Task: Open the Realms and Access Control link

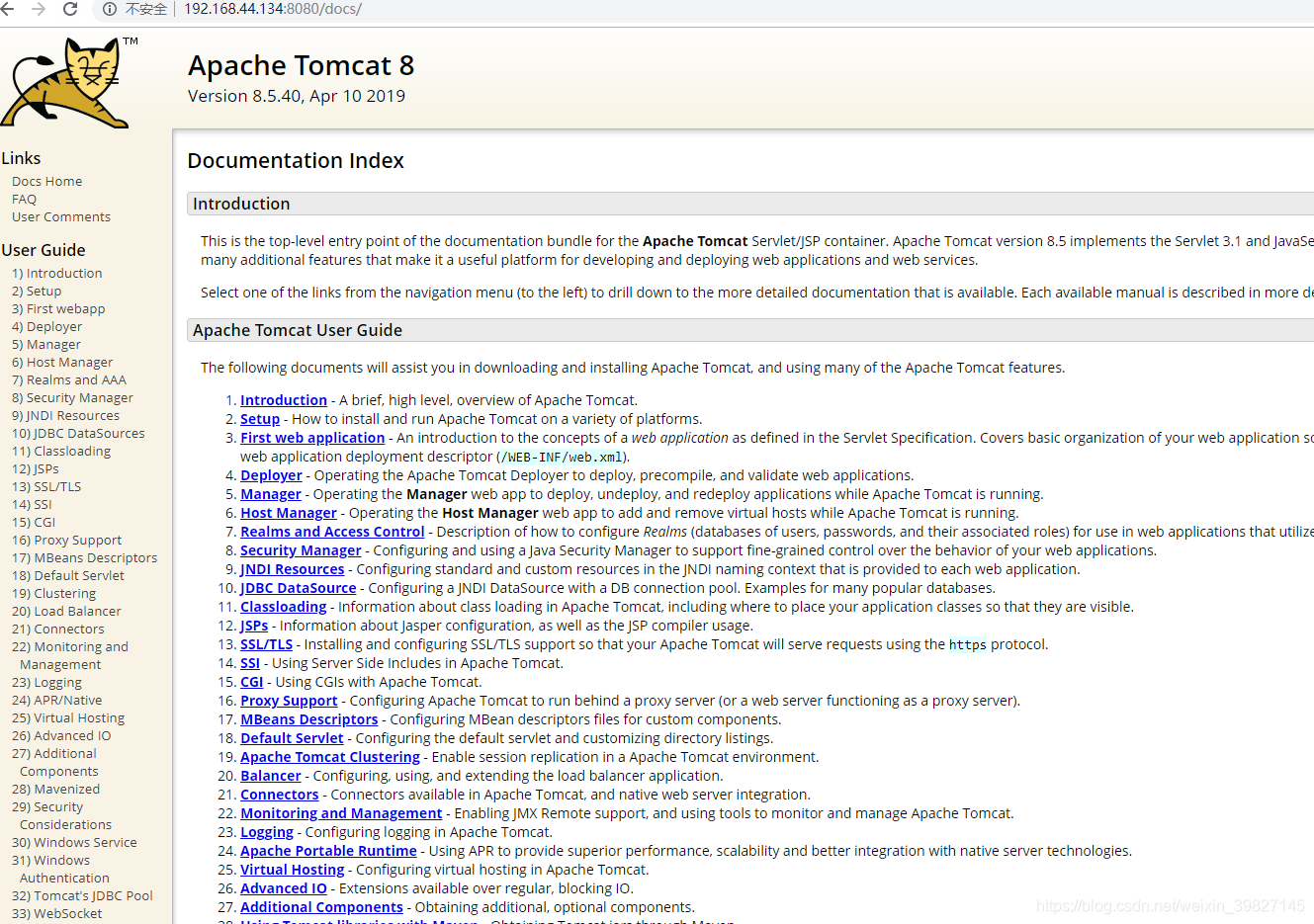Action: coord(332,532)
